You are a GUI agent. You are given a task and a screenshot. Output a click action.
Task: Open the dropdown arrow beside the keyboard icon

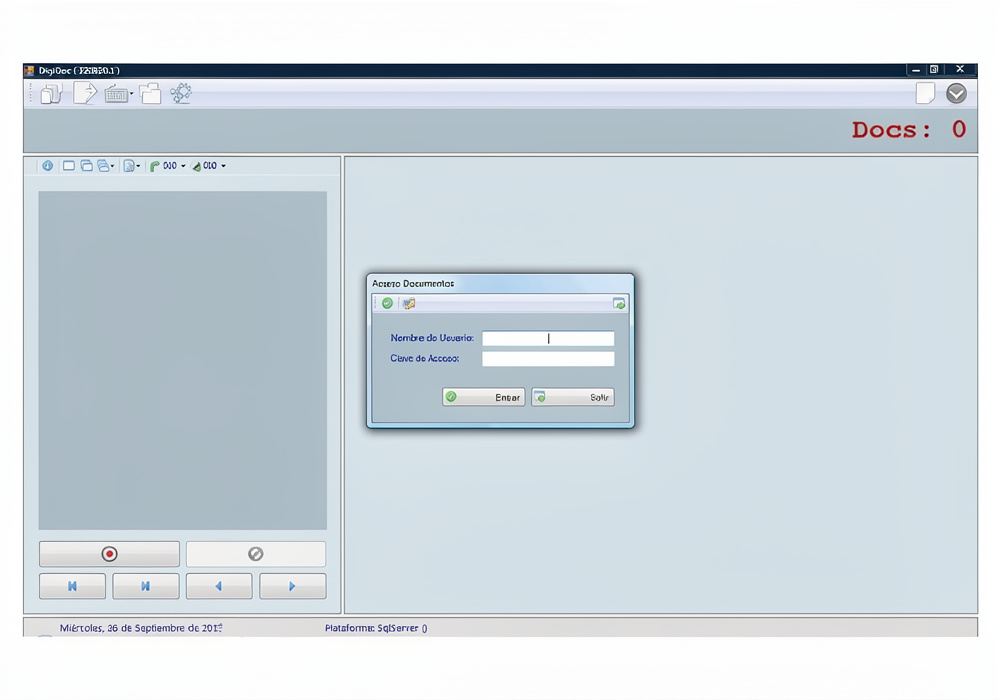131,94
